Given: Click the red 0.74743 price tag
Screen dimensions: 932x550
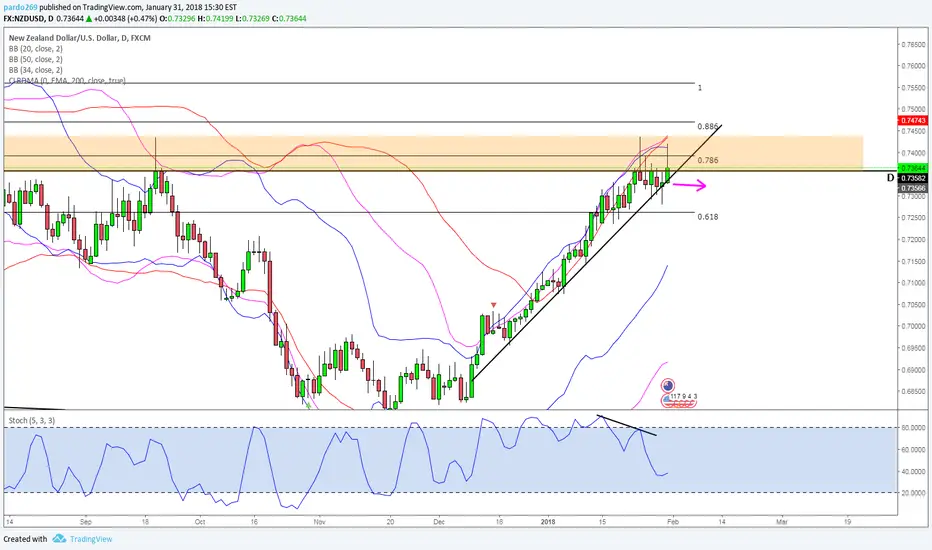Looking at the screenshot, I should tap(912, 121).
